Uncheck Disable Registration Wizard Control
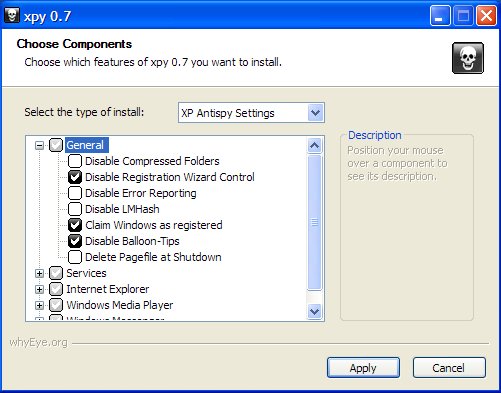Viewport: 501px width, 393px height. pos(75,177)
